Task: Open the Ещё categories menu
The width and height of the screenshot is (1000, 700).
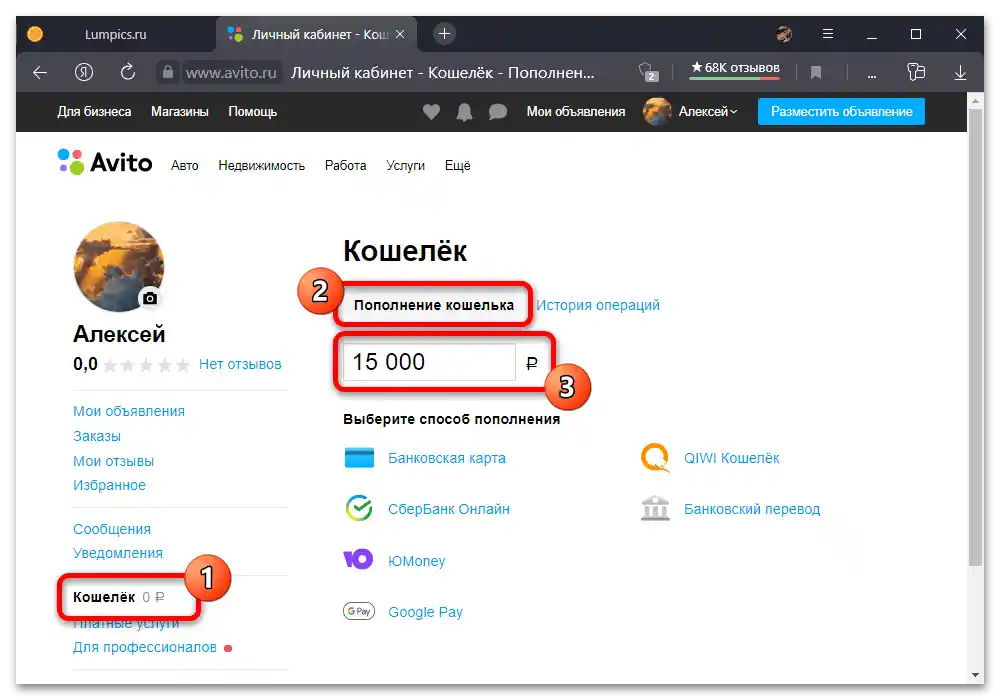Action: [457, 166]
